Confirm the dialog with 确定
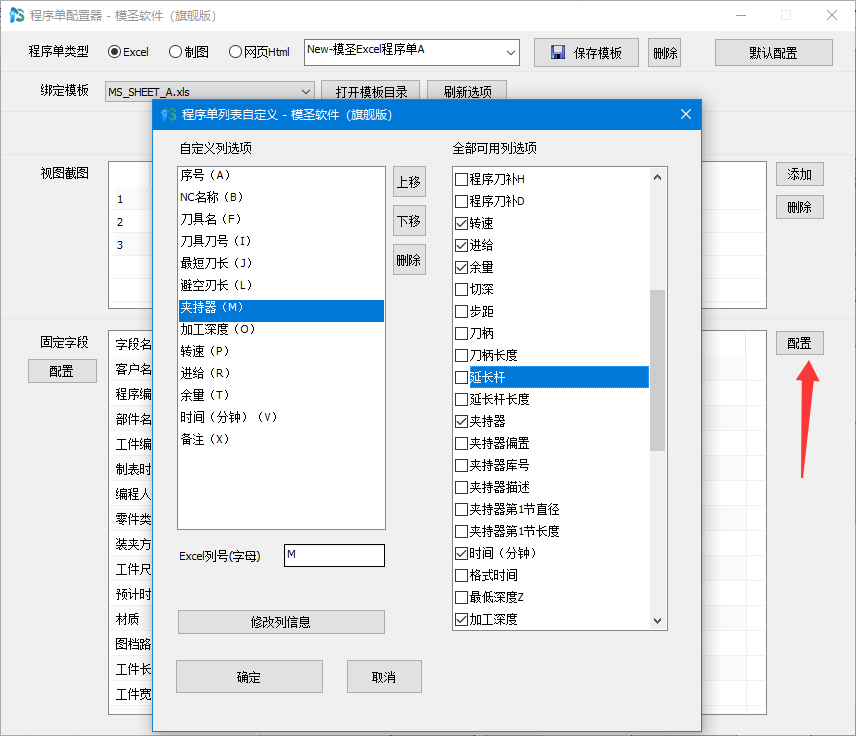The width and height of the screenshot is (856, 736). tap(249, 676)
